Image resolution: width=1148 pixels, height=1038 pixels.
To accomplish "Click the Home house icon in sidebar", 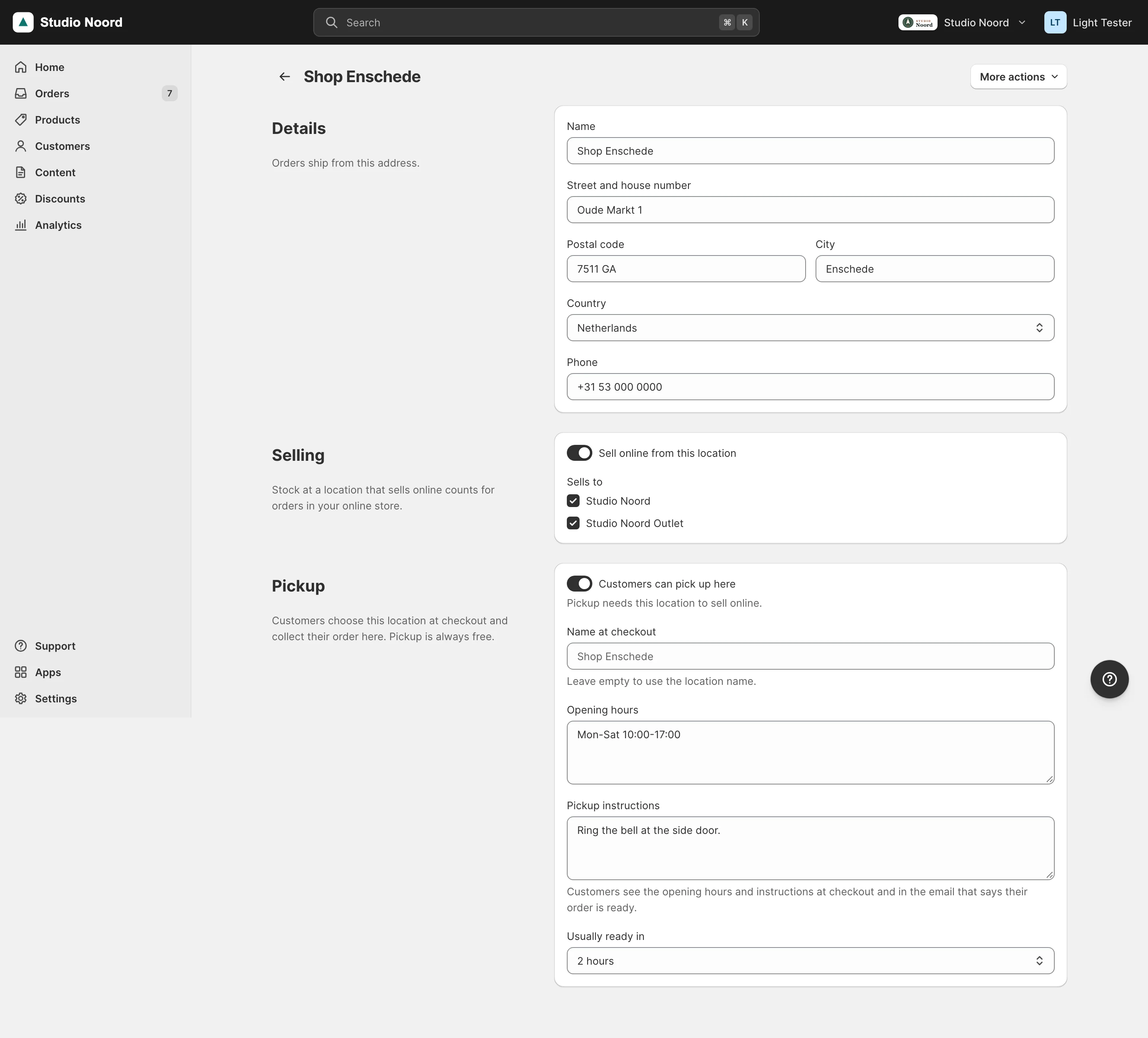I will click(21, 67).
